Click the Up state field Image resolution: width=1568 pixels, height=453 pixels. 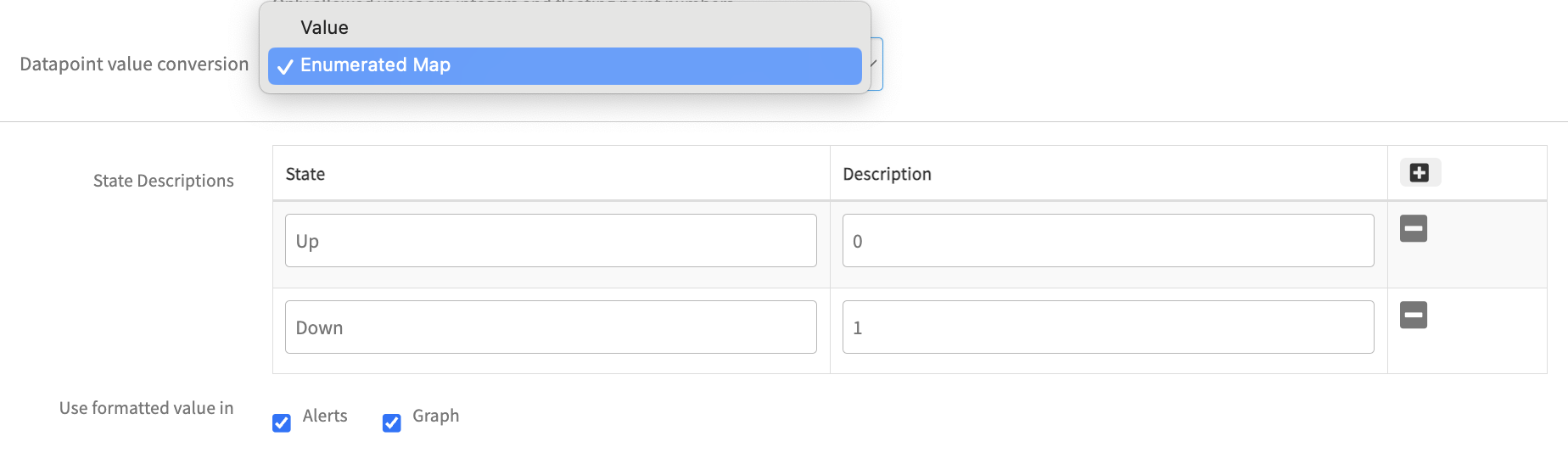[551, 241]
